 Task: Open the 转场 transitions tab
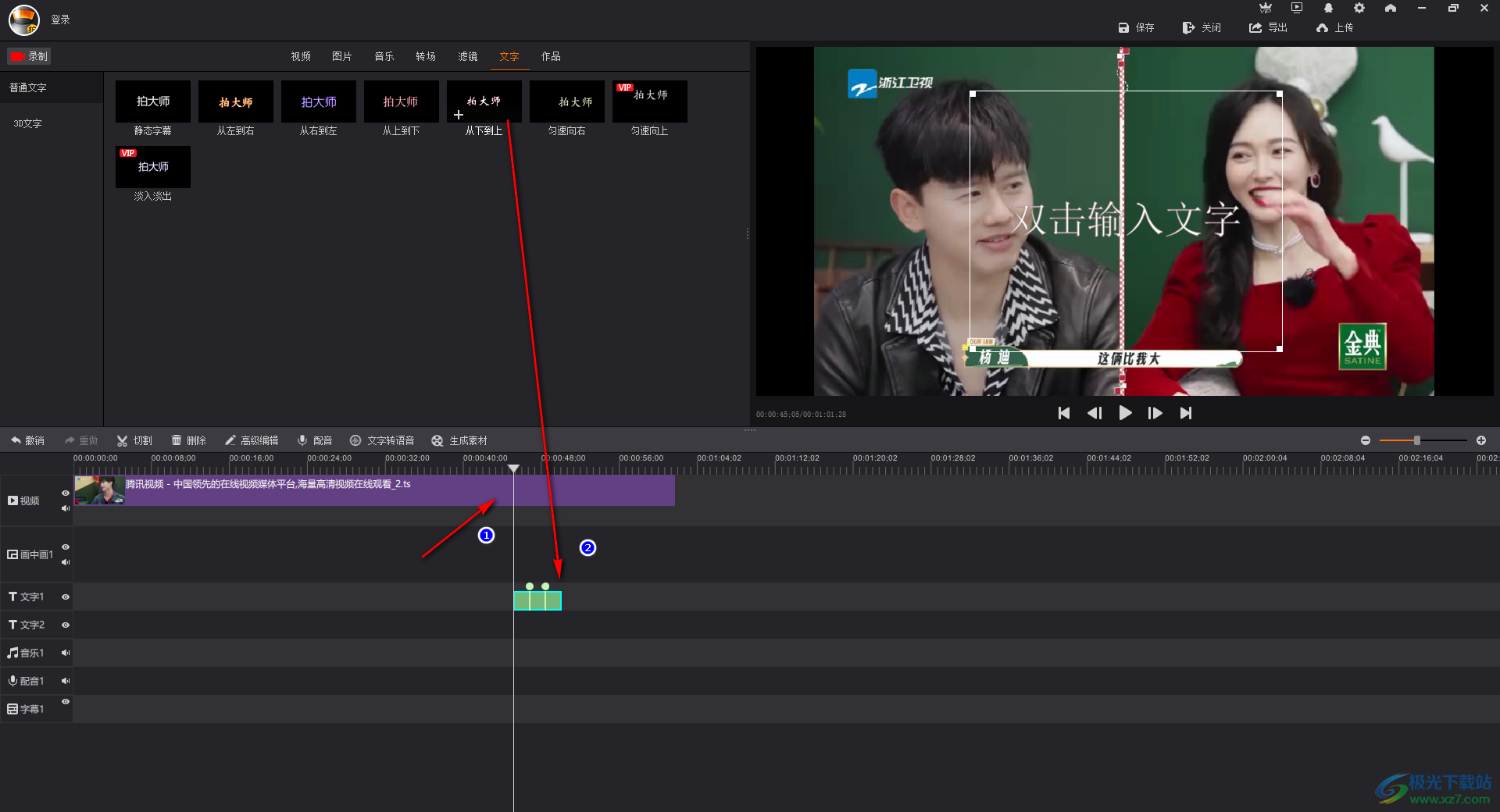click(426, 56)
